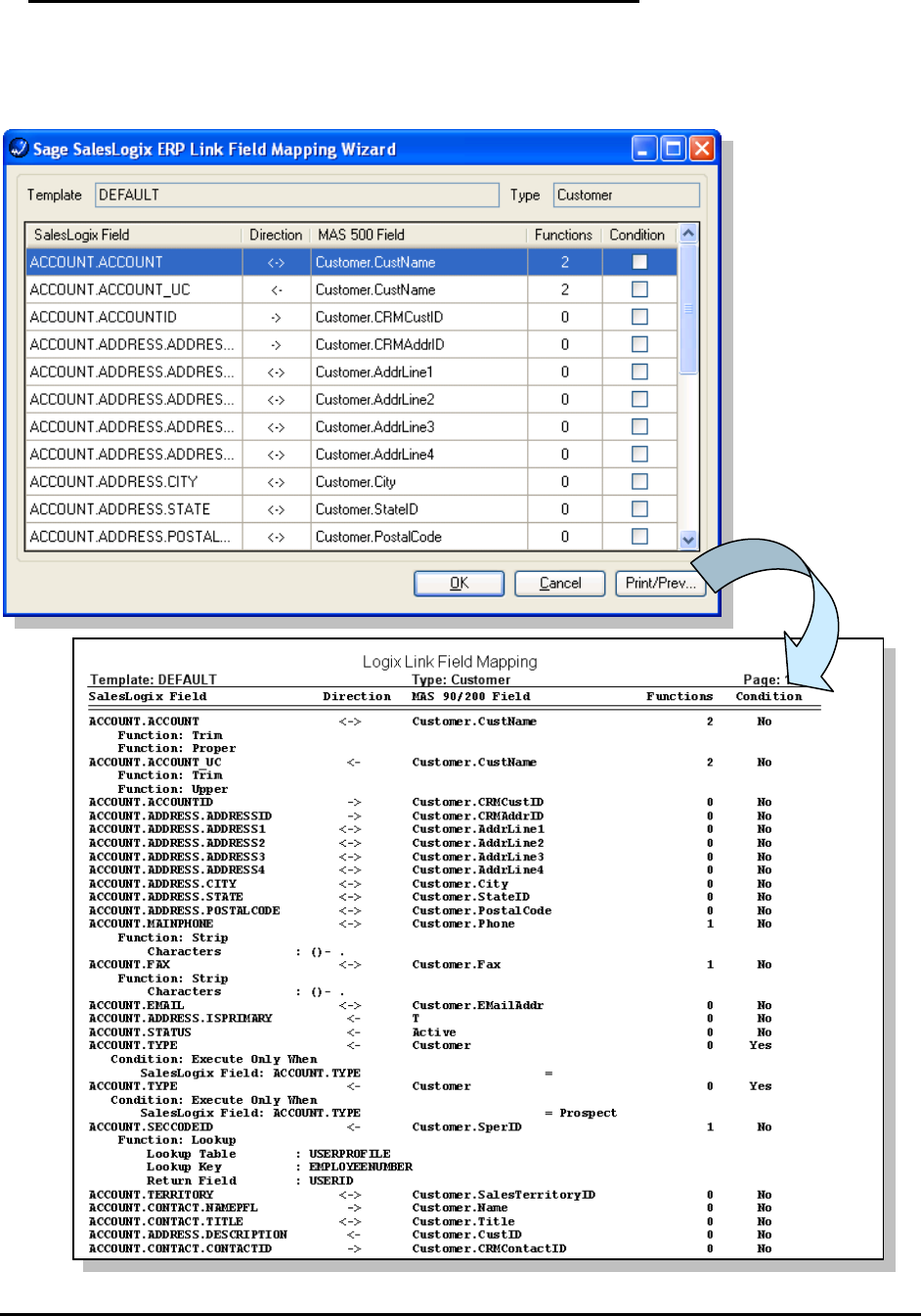Tick Condition checkbox for ACCOUNT.ACCOUNTID row
The height and width of the screenshot is (1316, 921).
click(639, 317)
